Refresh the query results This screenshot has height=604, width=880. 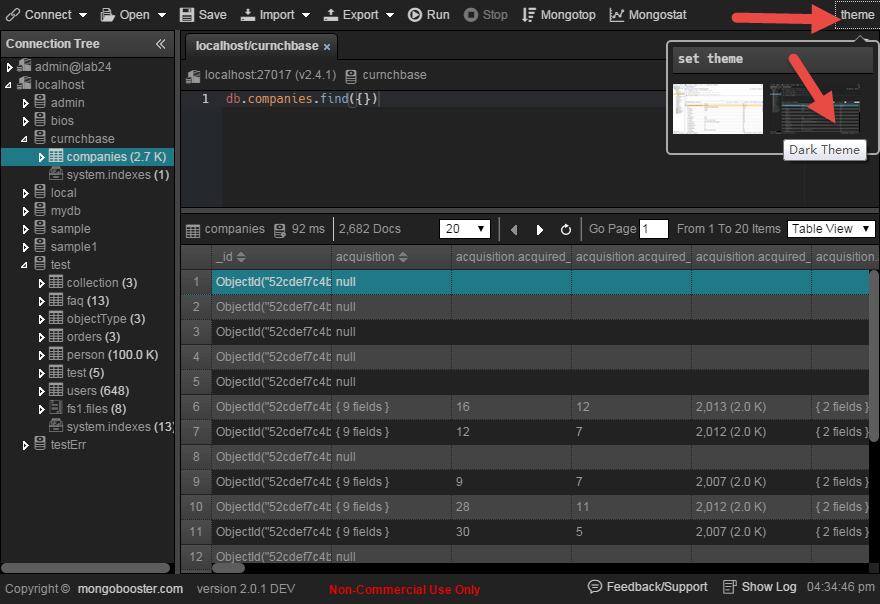566,230
